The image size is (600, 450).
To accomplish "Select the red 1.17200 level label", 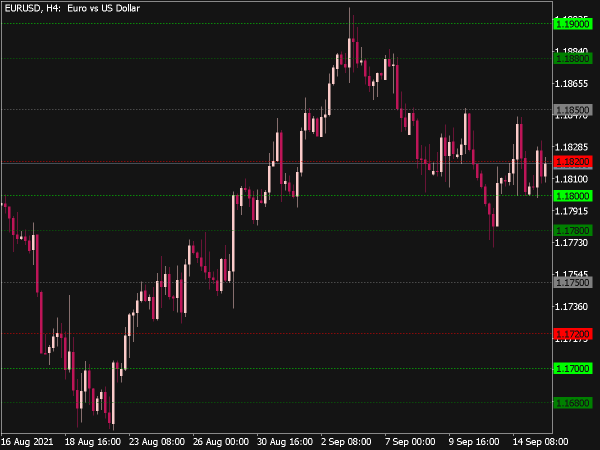I will click(573, 334).
